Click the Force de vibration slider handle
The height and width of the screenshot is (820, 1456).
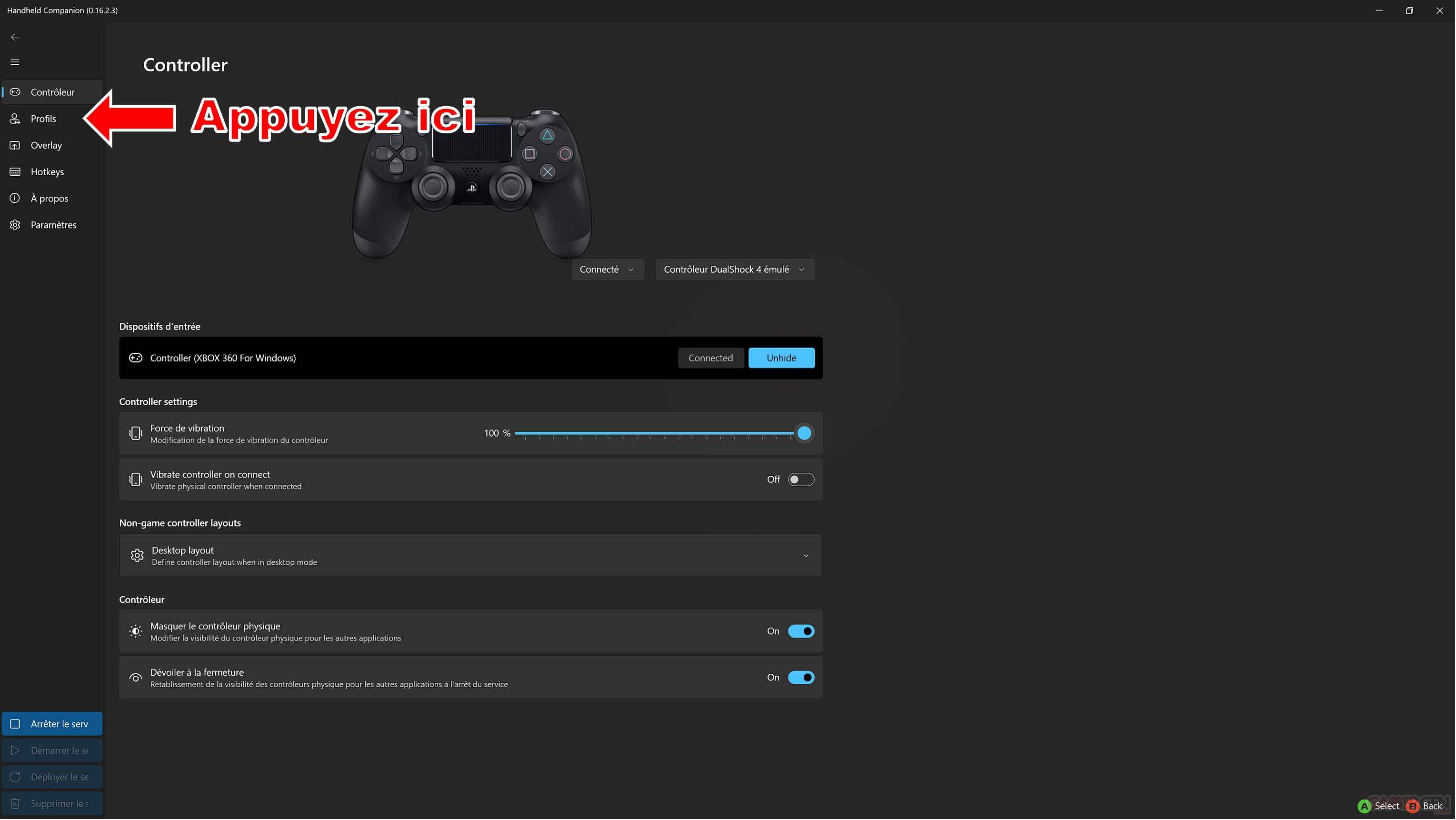tap(804, 433)
